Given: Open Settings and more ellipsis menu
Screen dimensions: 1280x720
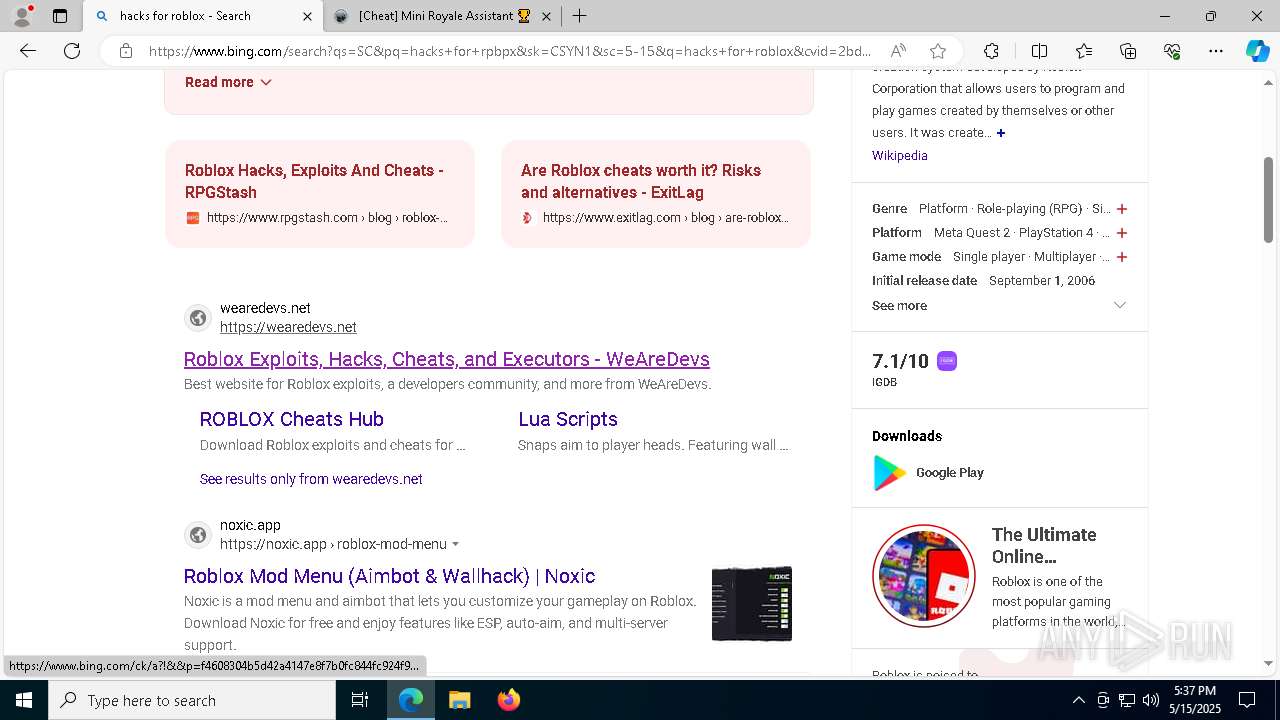Looking at the screenshot, I should 1216,51.
